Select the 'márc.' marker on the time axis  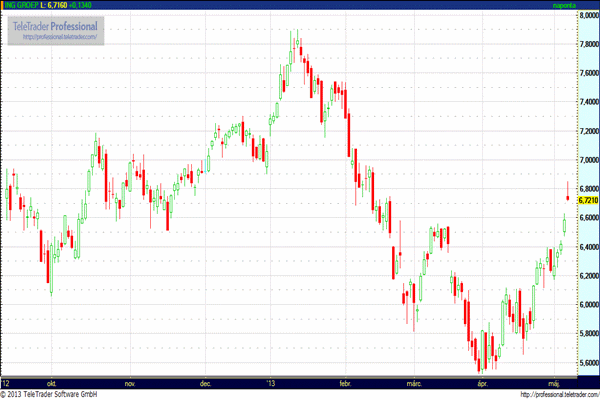coord(413,382)
